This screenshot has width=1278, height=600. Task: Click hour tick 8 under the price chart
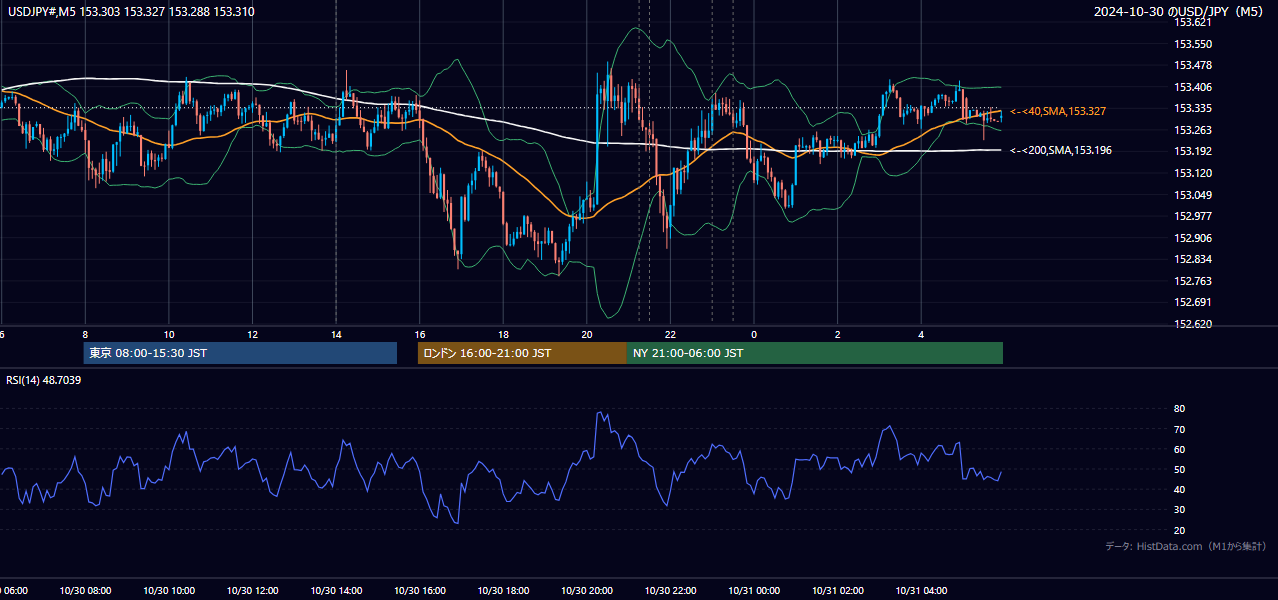(85, 334)
